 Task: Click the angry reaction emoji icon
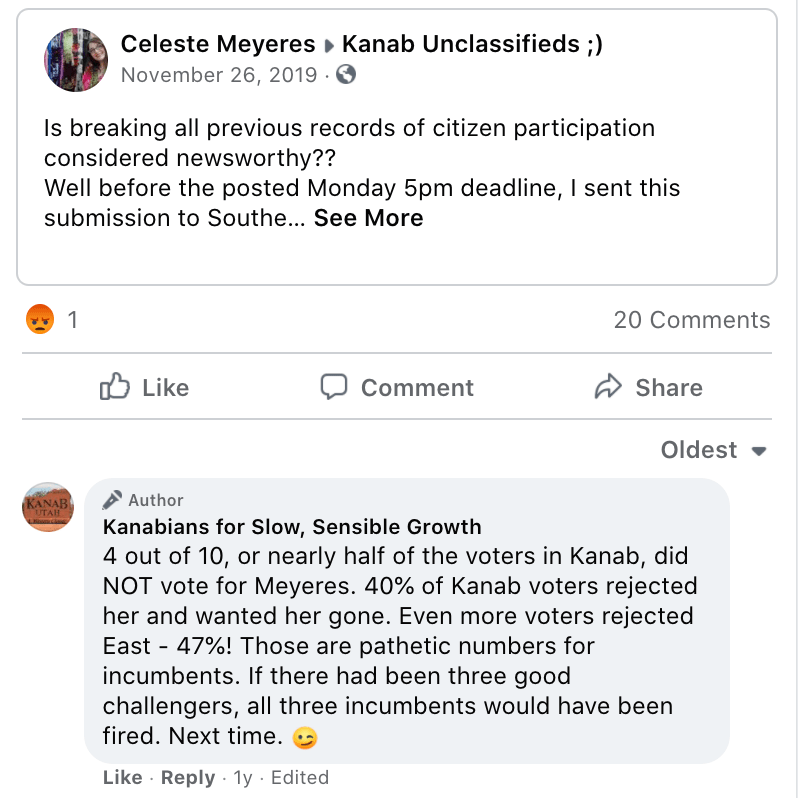pyautogui.click(x=40, y=320)
